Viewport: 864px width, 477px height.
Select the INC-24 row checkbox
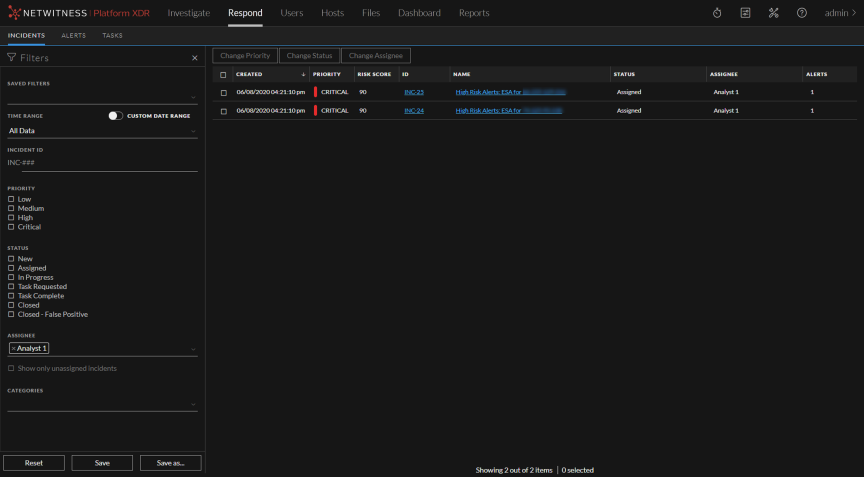(223, 111)
